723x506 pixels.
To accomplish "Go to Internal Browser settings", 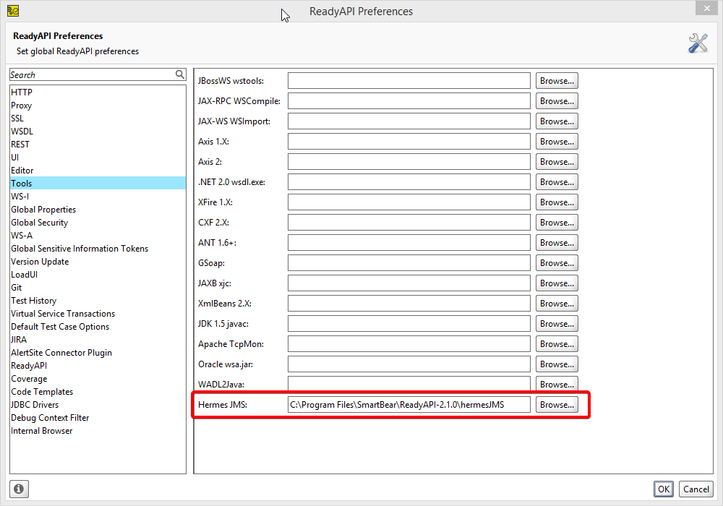I will click(x=41, y=431).
